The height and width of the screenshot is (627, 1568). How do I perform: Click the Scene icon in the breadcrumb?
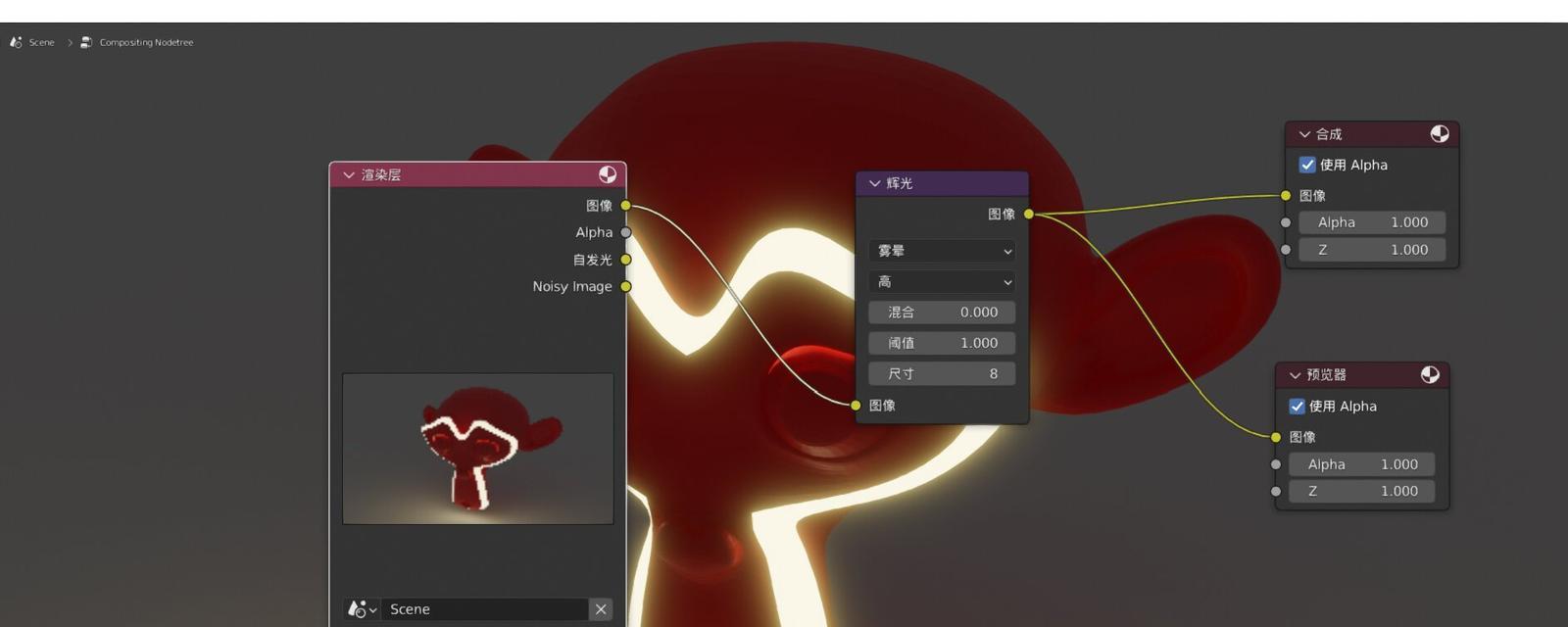click(16, 42)
